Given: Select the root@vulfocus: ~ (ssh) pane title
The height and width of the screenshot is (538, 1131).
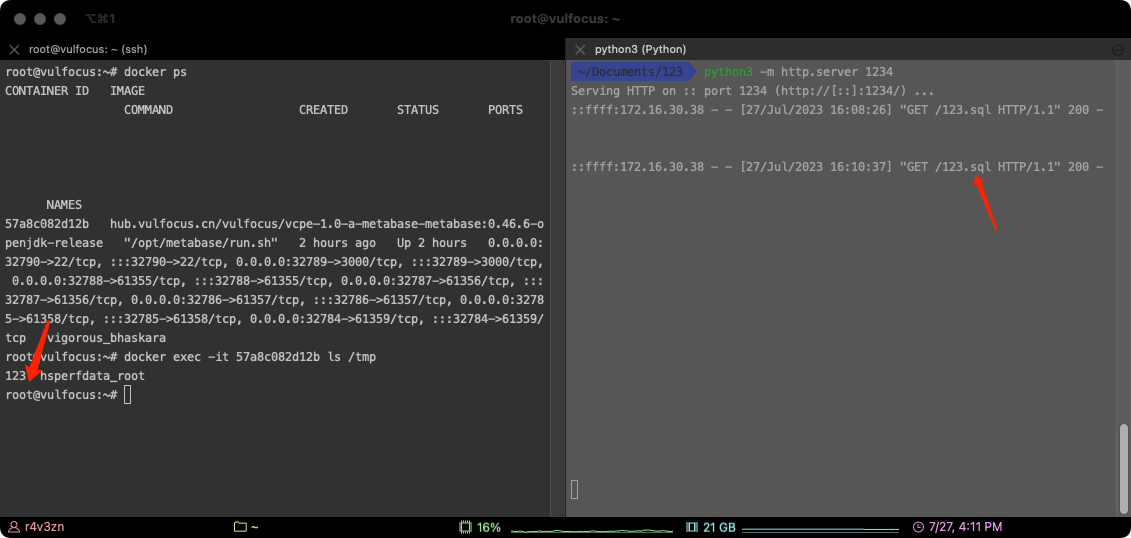Looking at the screenshot, I should coord(88,49).
